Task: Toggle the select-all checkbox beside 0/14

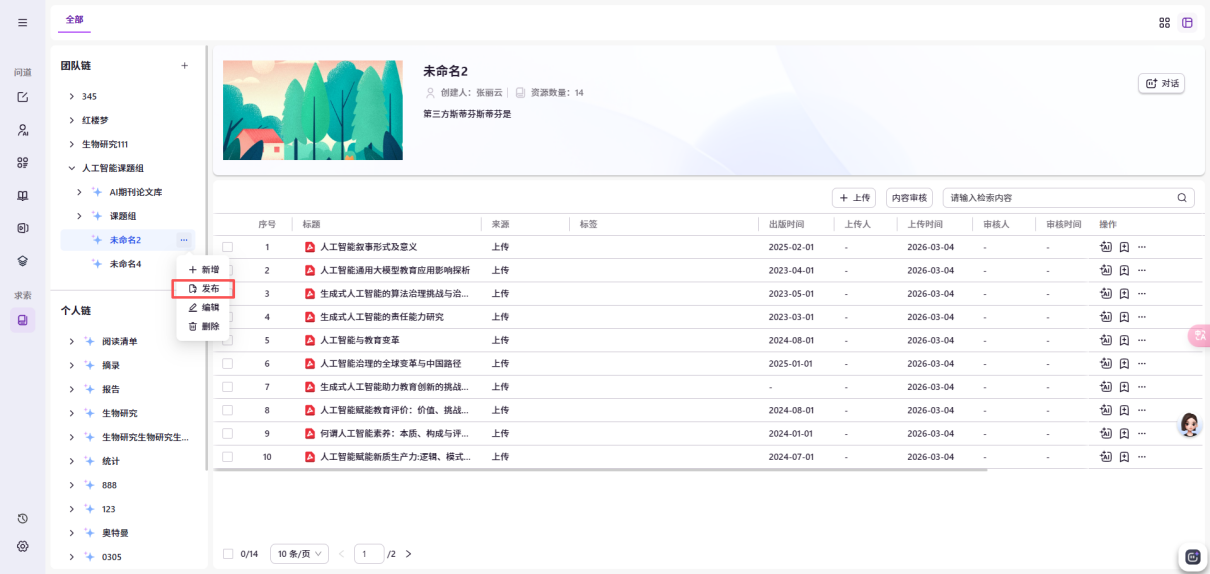Action: 227,554
